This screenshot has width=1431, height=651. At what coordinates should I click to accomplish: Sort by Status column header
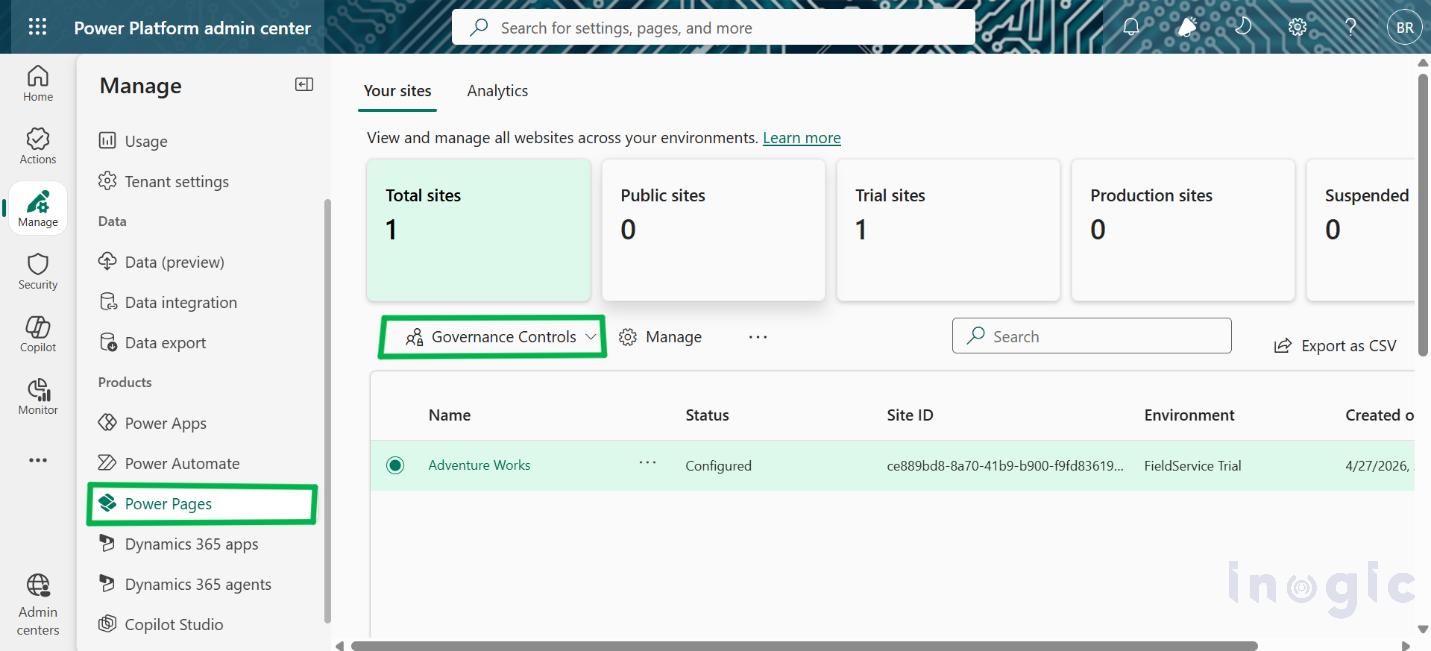click(707, 415)
